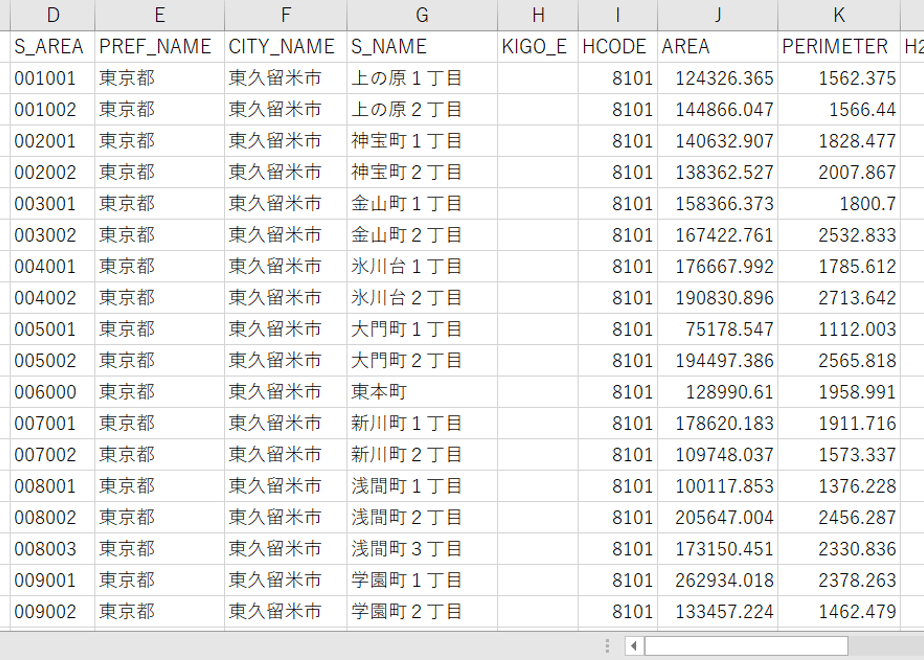
Task: Select column F header
Action: pos(286,15)
